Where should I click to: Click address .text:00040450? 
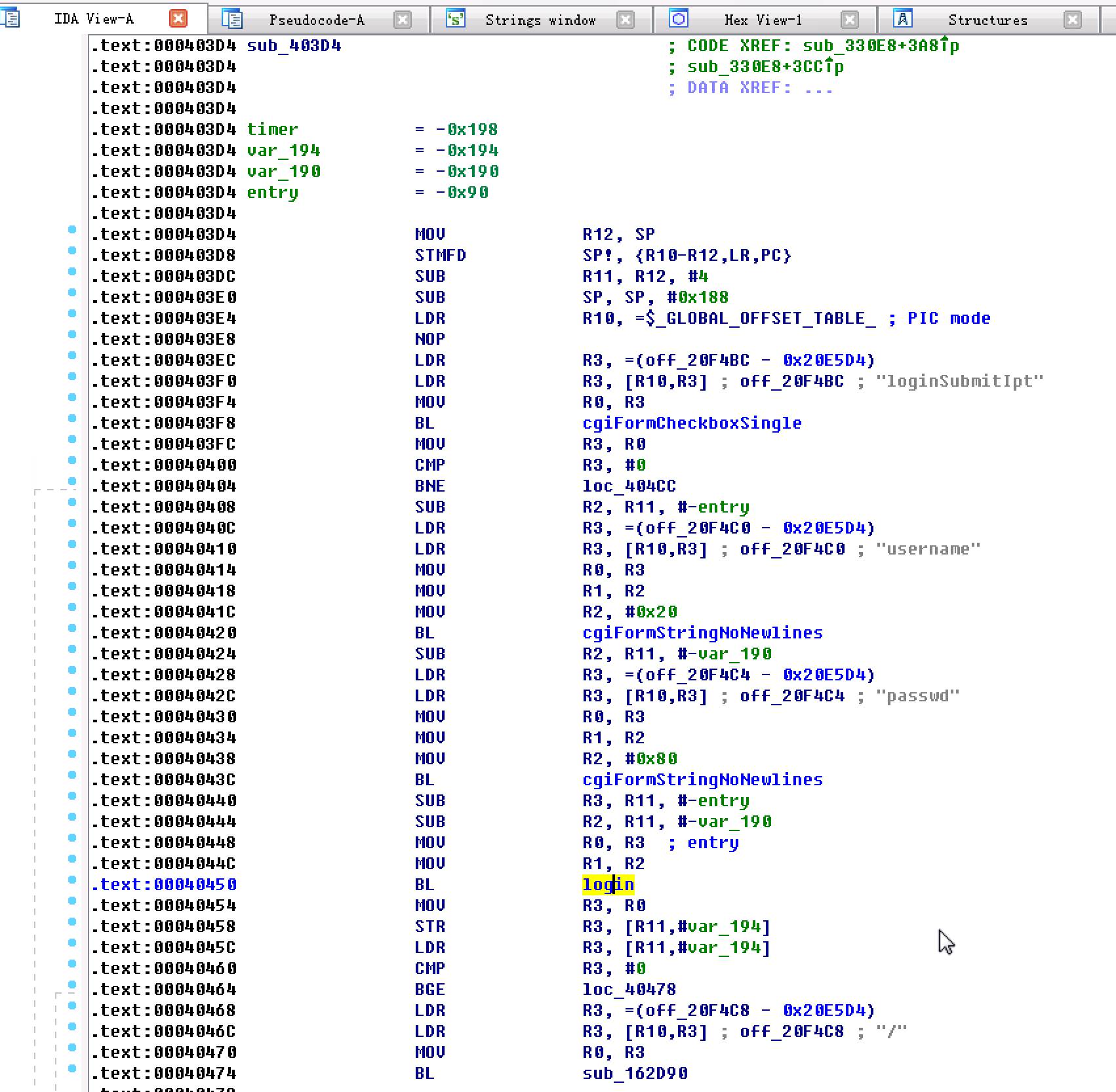(x=164, y=884)
